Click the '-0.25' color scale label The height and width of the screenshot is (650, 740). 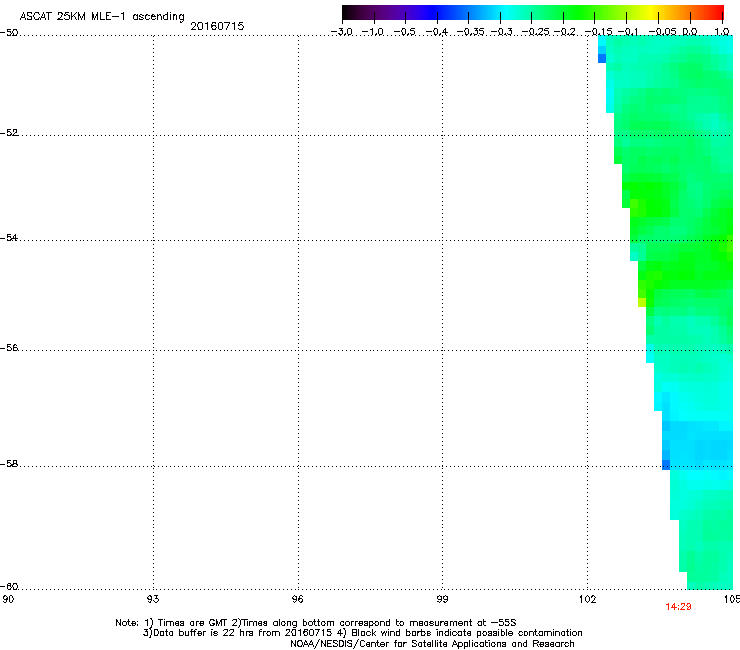pos(535,32)
